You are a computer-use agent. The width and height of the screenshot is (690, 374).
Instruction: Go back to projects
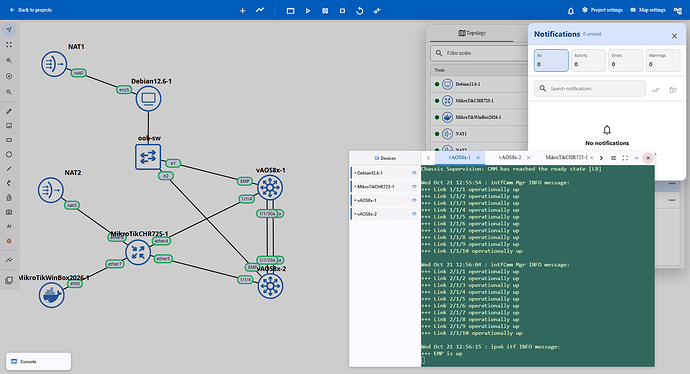pos(31,10)
